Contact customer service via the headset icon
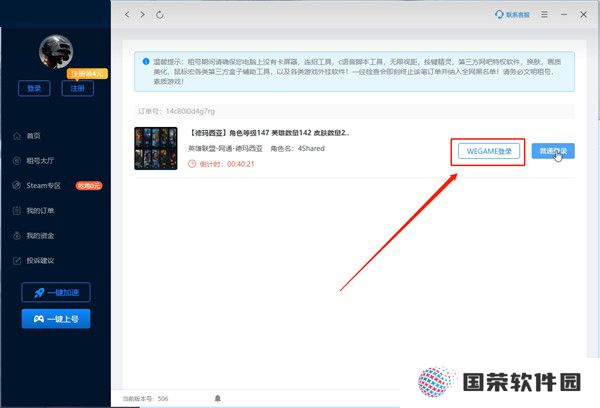 click(x=499, y=14)
